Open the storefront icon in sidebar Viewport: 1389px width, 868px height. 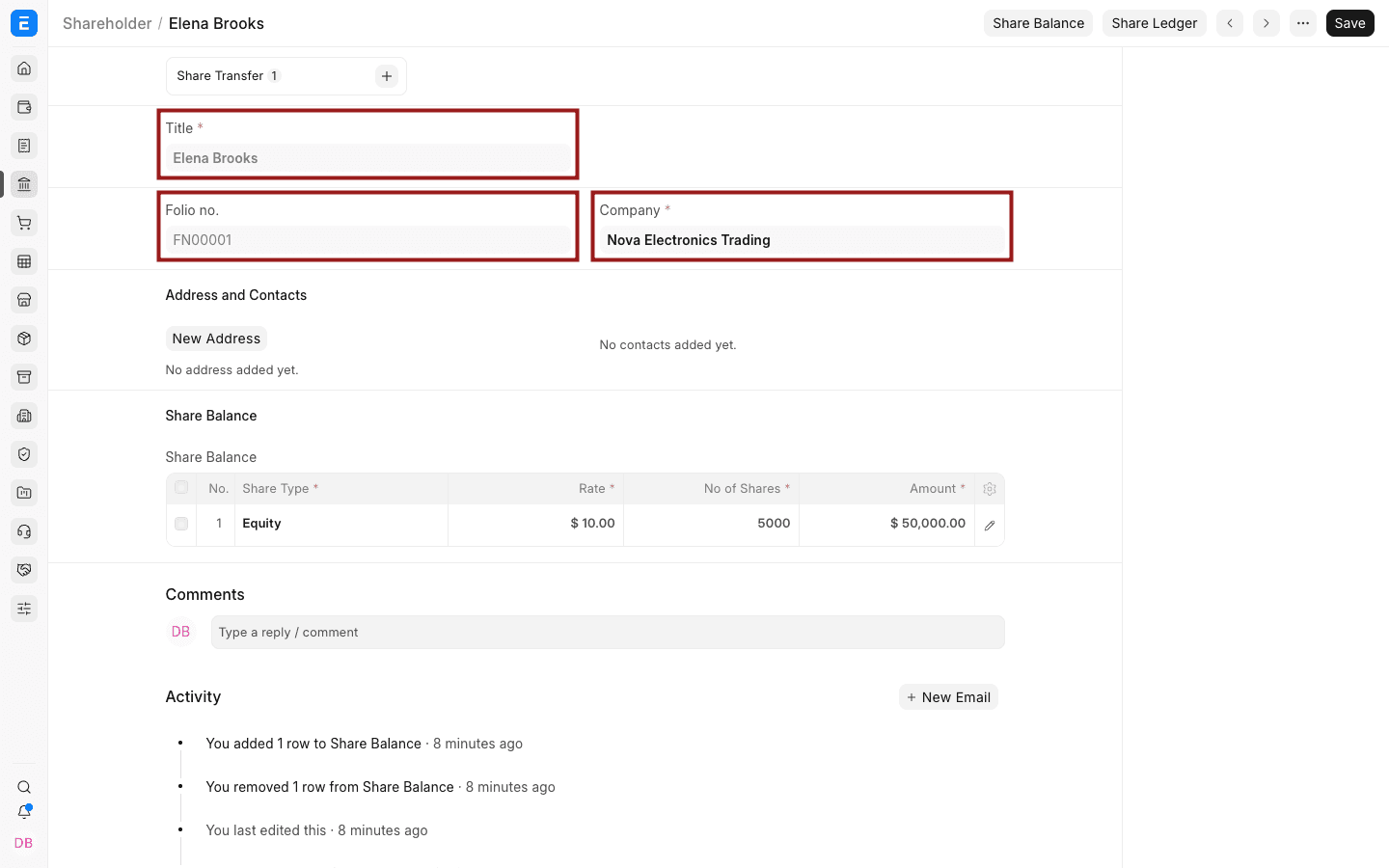[24, 300]
